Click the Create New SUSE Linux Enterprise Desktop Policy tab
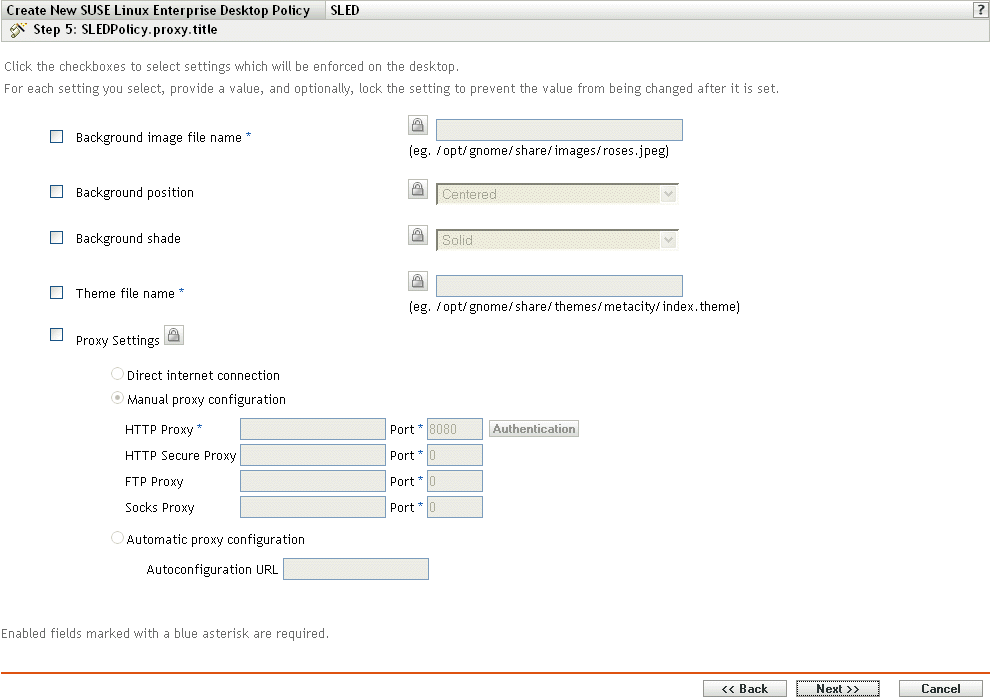991x700 pixels. (160, 10)
